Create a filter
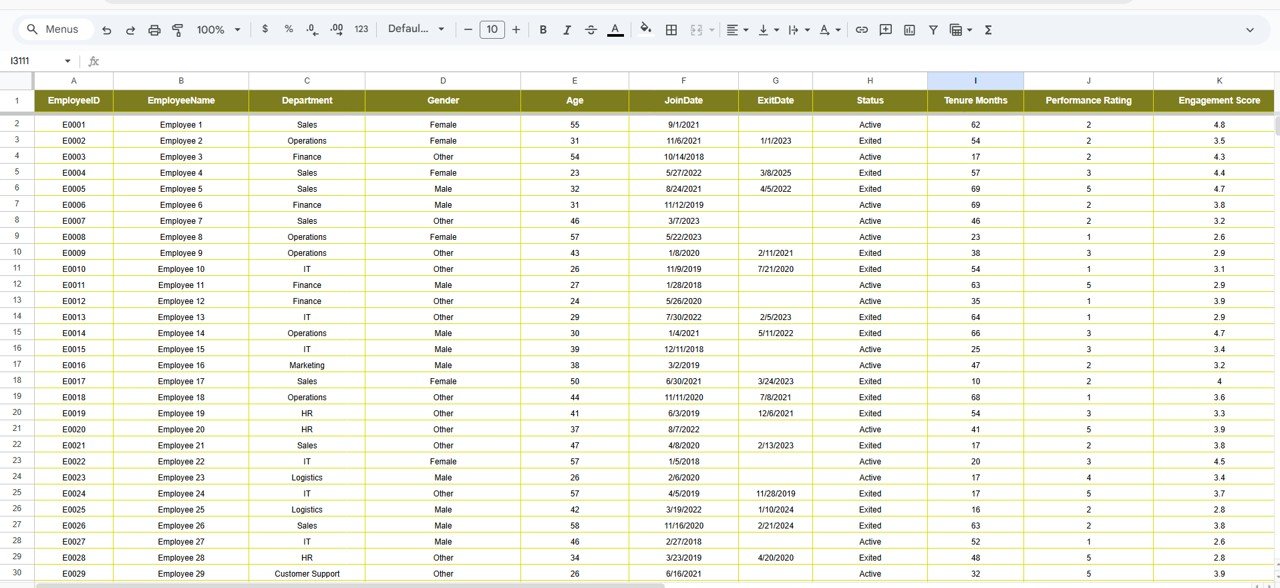The width and height of the screenshot is (1280, 588). point(932,30)
